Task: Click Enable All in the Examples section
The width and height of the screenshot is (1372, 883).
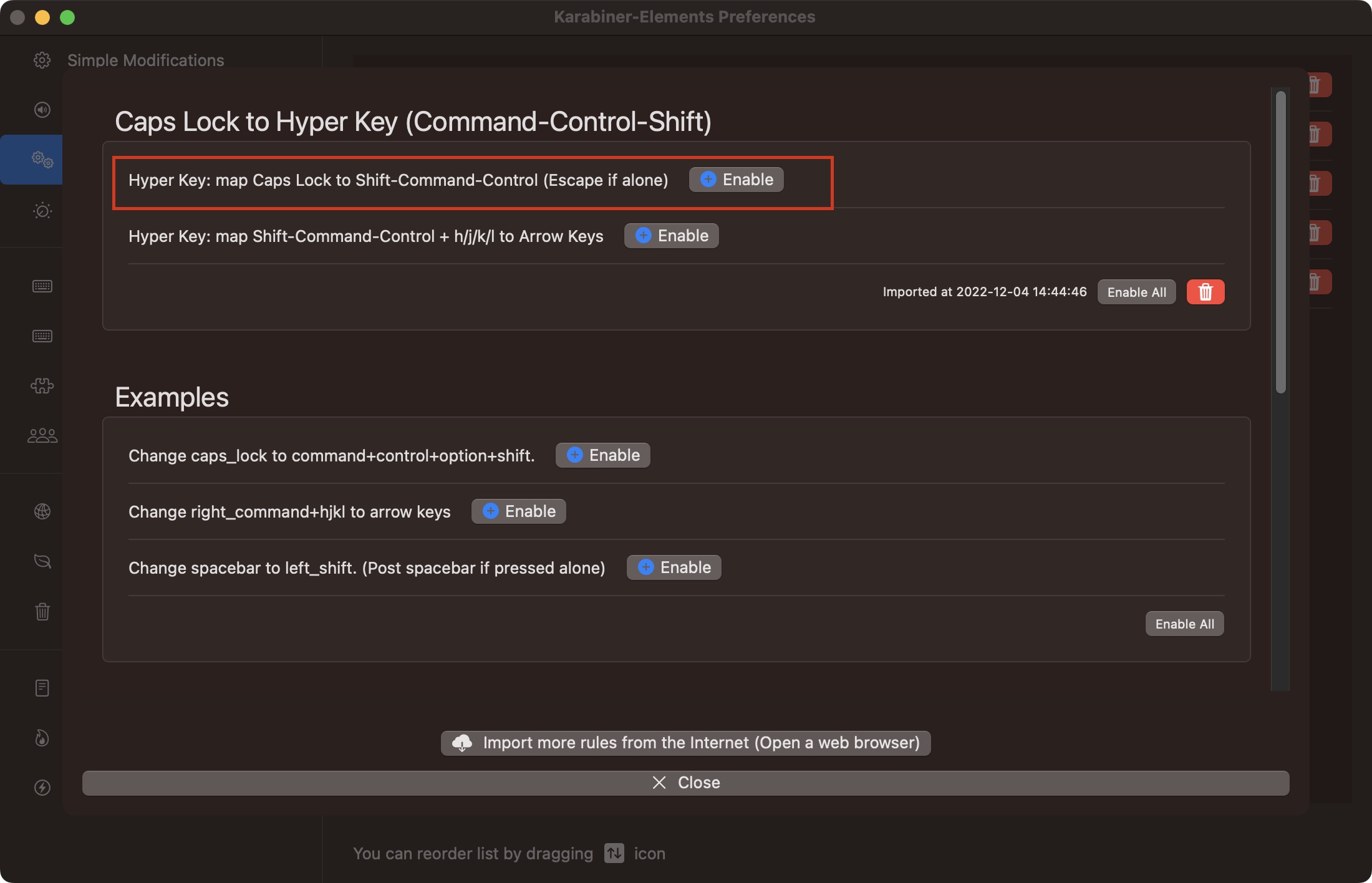Action: [x=1184, y=624]
